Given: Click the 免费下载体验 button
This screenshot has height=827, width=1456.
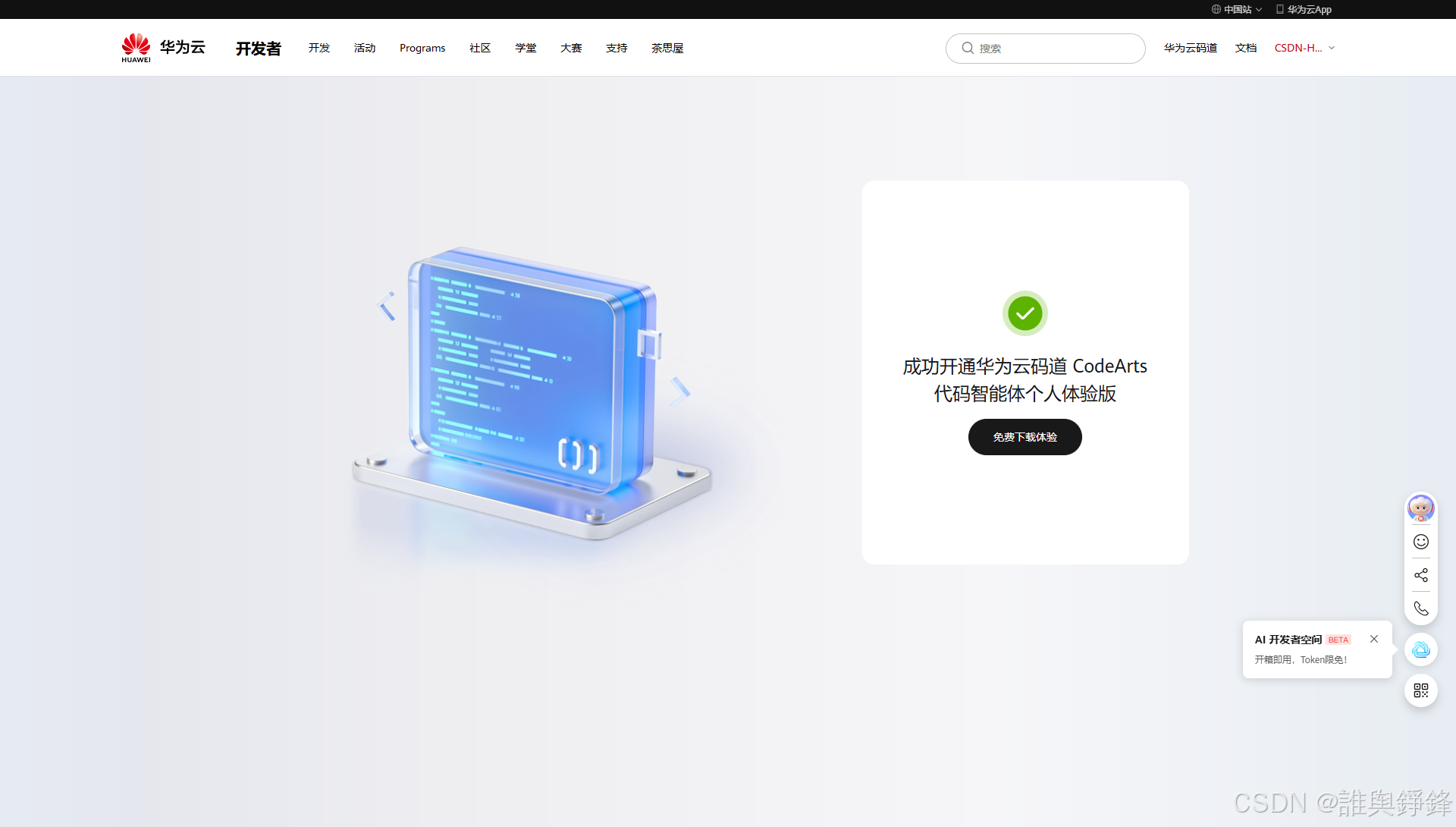Looking at the screenshot, I should pyautogui.click(x=1025, y=437).
